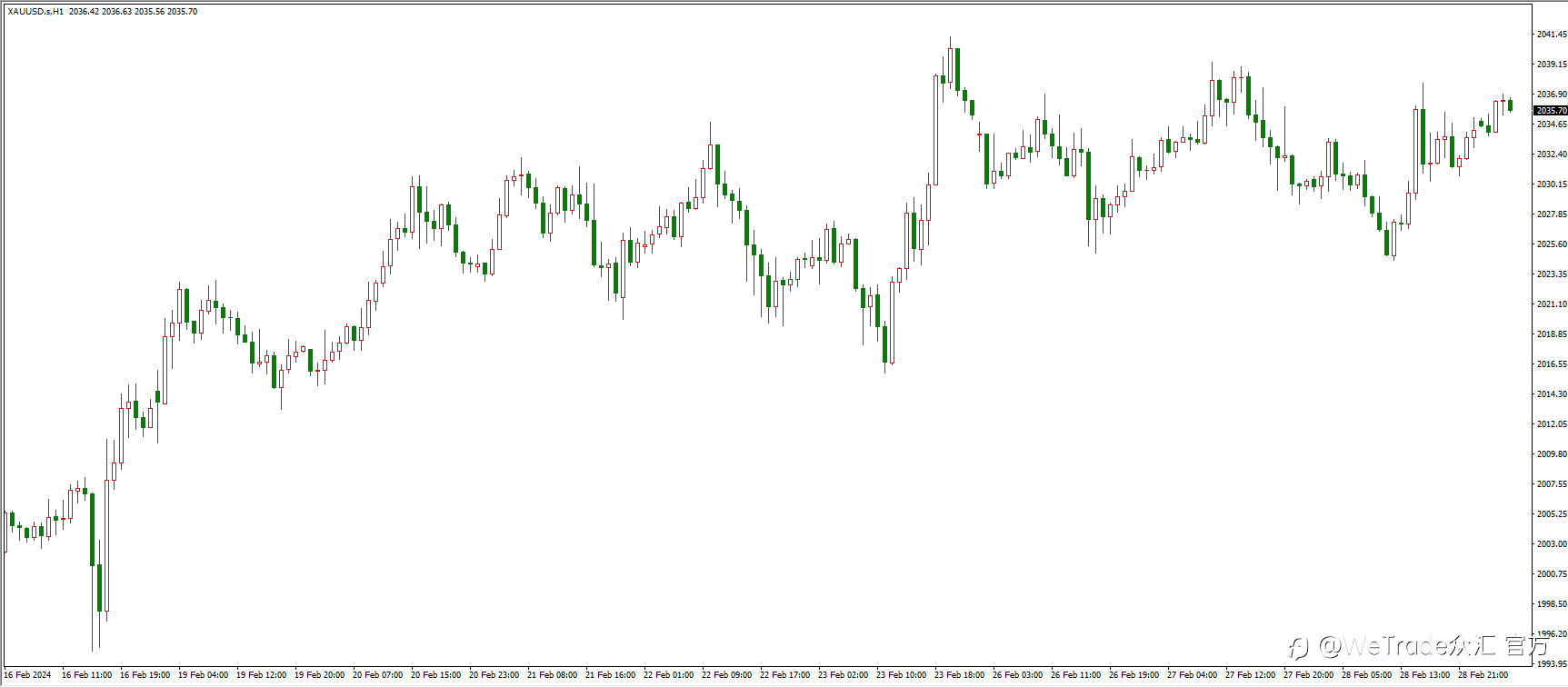This screenshot has width=1568, height=687.
Task: Click the 16 Feb 2024 date label
Action: 27,675
